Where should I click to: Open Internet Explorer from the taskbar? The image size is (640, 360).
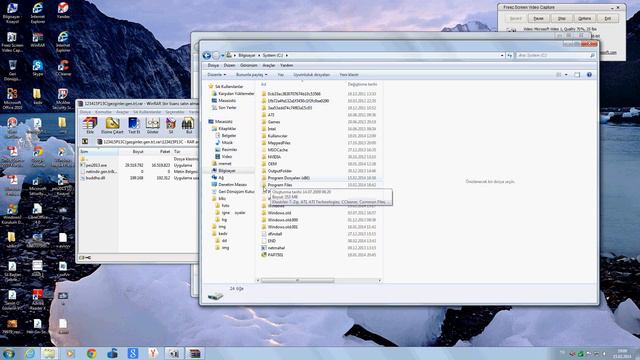pyautogui.click(x=30, y=353)
